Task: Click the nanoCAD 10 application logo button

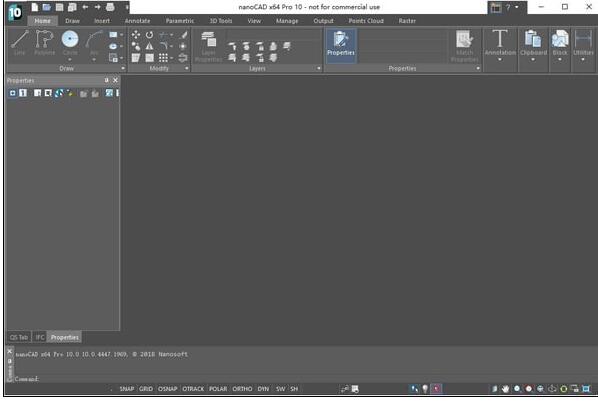Action: pyautogui.click(x=15, y=12)
